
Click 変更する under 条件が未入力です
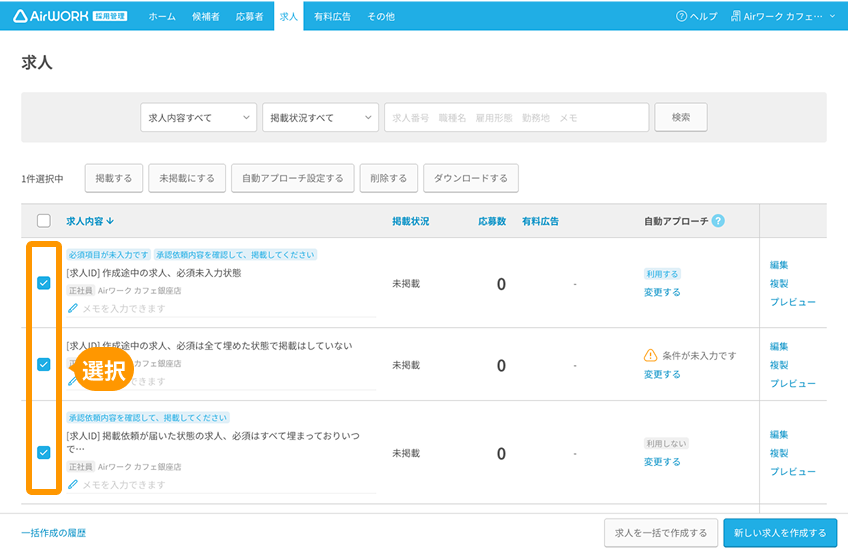[x=662, y=374]
